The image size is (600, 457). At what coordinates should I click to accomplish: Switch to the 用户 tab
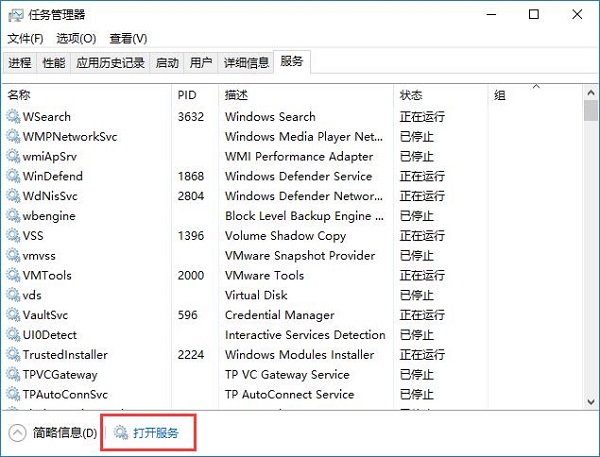(201, 62)
